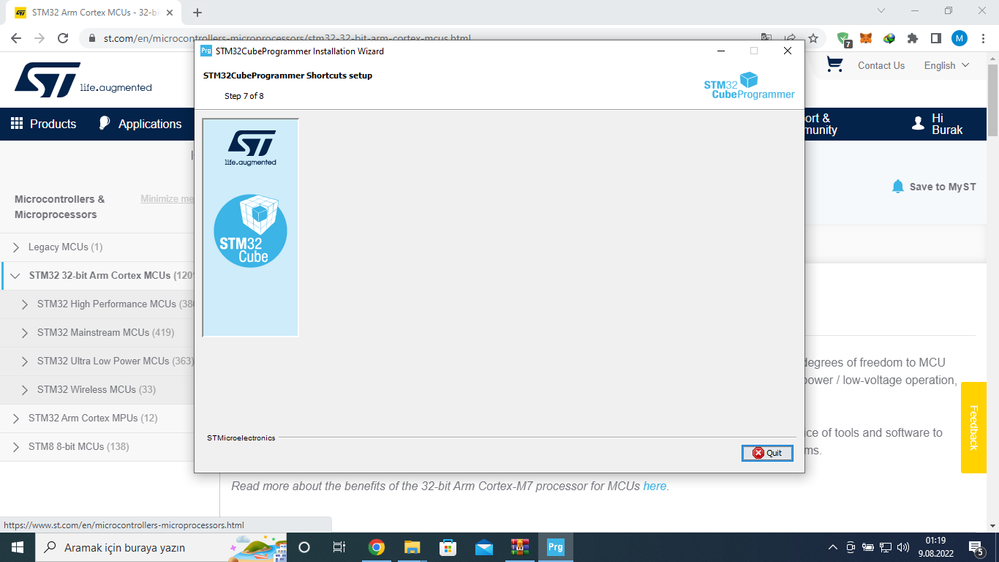The image size is (999, 562).
Task: Open the shopping cart icon
Action: (835, 64)
